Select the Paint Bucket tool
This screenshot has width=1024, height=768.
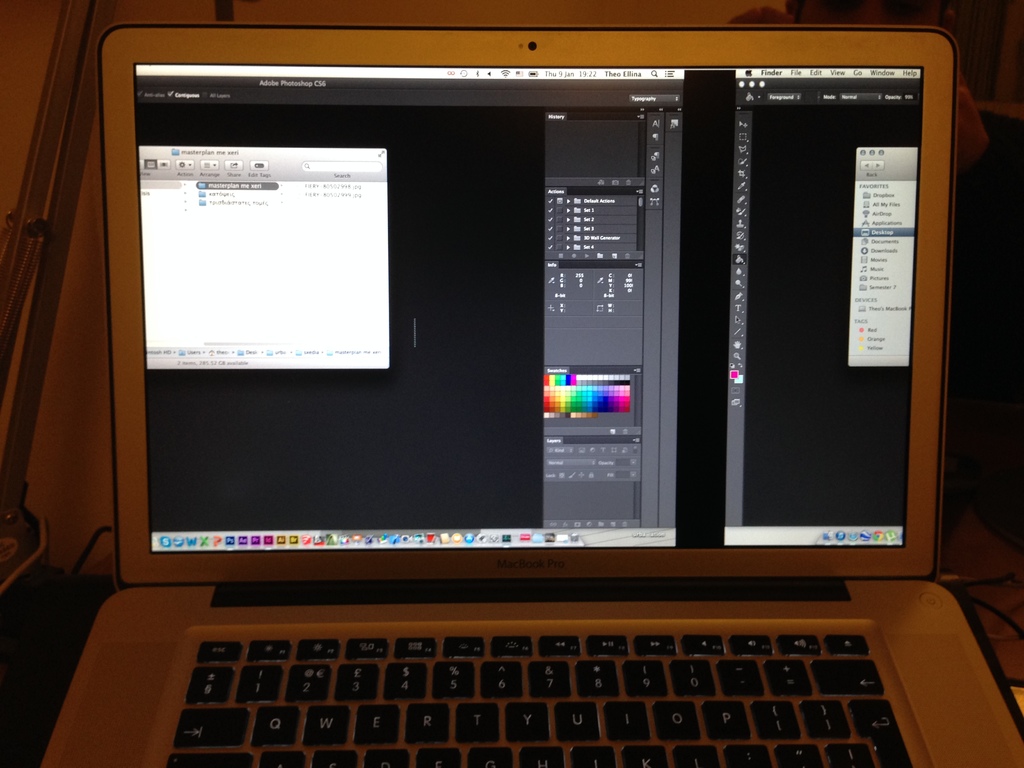[x=740, y=259]
